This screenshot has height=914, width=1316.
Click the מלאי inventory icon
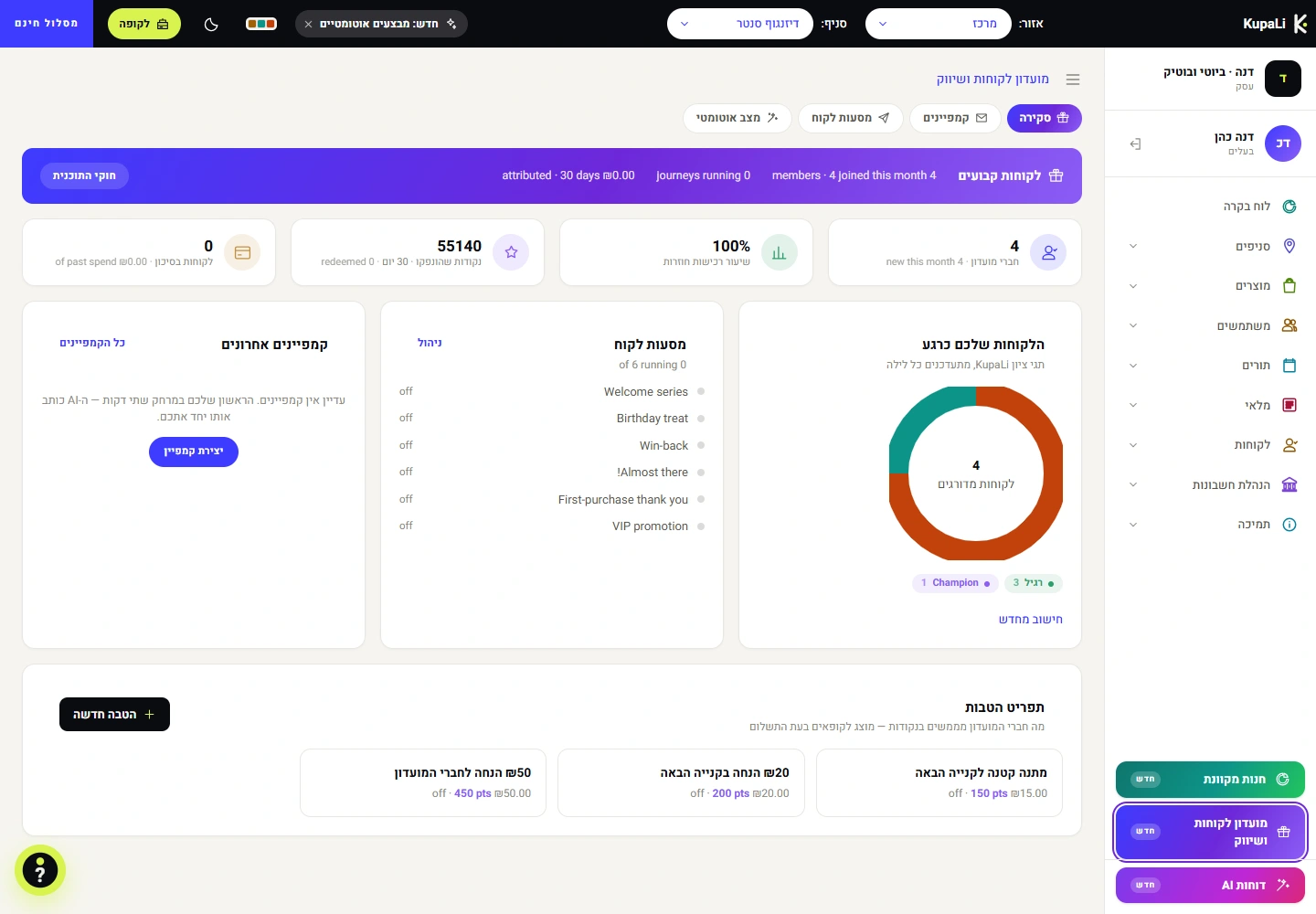pos(1289,405)
